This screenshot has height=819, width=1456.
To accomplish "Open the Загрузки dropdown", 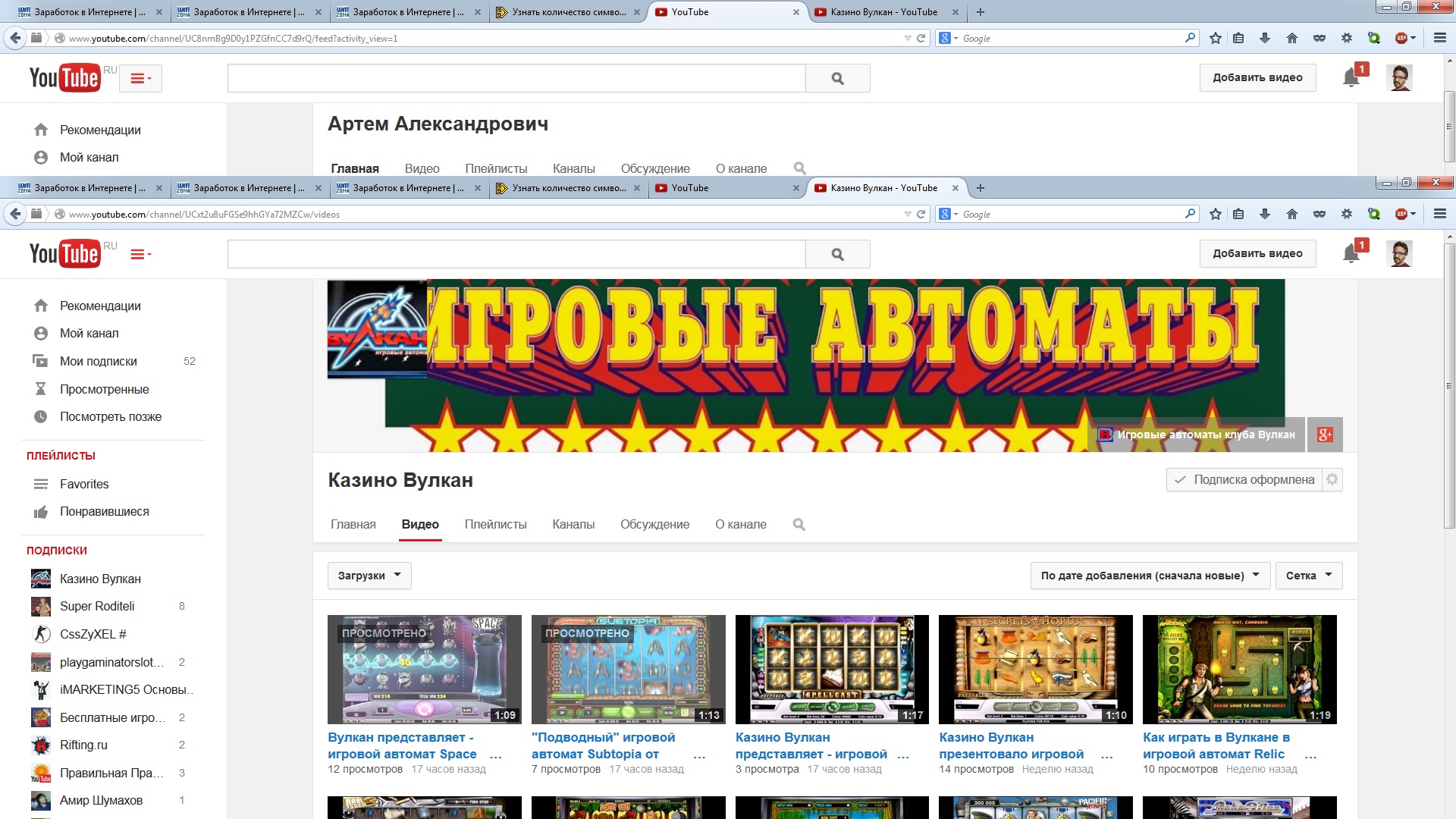I will [369, 576].
